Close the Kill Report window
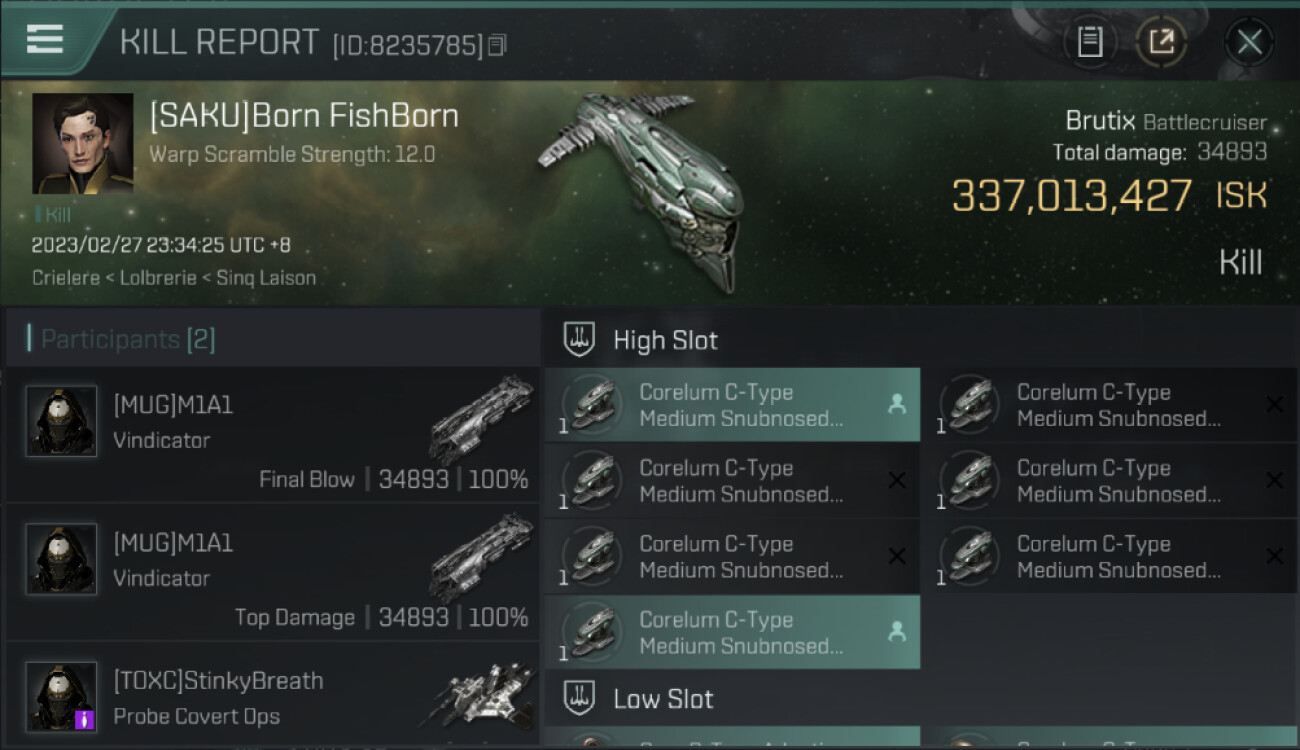The height and width of the screenshot is (750, 1300). [x=1249, y=42]
